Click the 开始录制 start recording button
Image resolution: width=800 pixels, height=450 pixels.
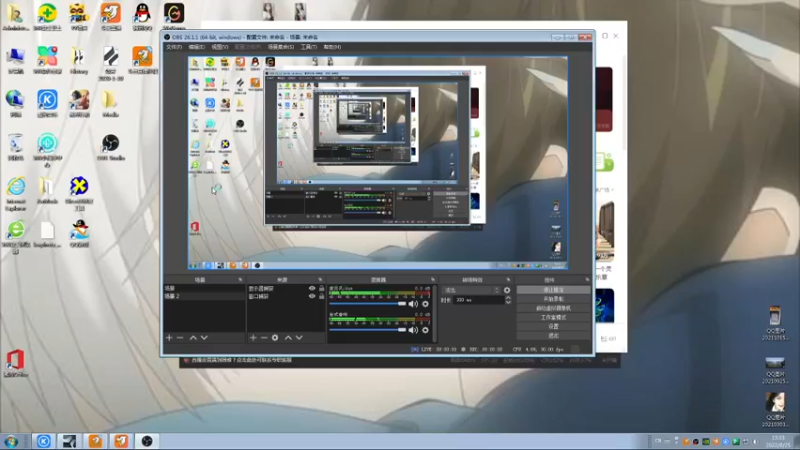pyautogui.click(x=554, y=299)
